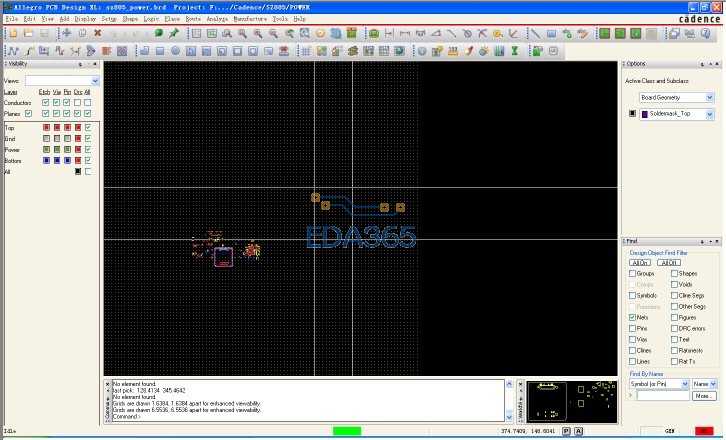Click the Add Circle shape icon
The width and height of the screenshot is (726, 440).
click(175, 51)
